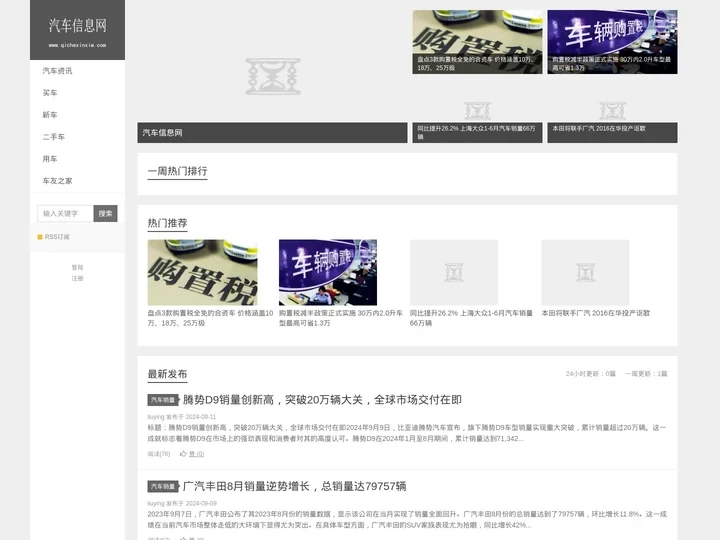
Task: Select the 用车 menu item
Action: click(x=50, y=159)
